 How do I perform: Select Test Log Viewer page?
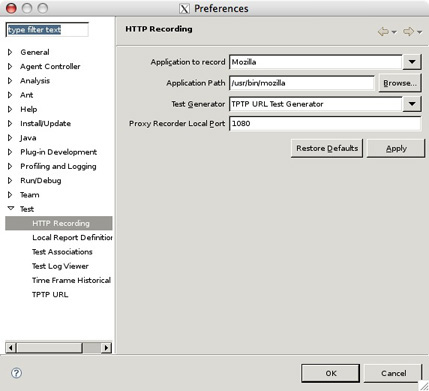point(60,266)
